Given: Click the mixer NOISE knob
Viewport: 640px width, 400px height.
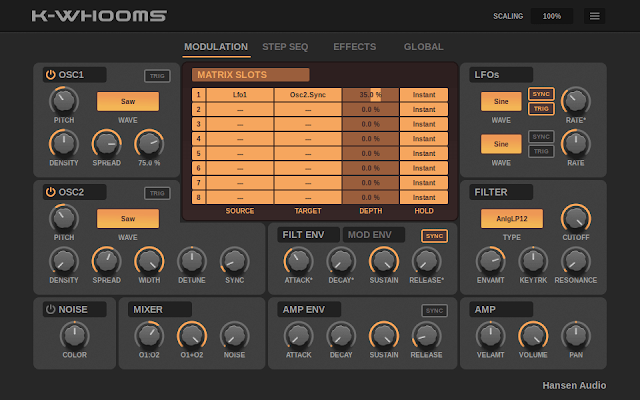Looking at the screenshot, I should point(234,336).
